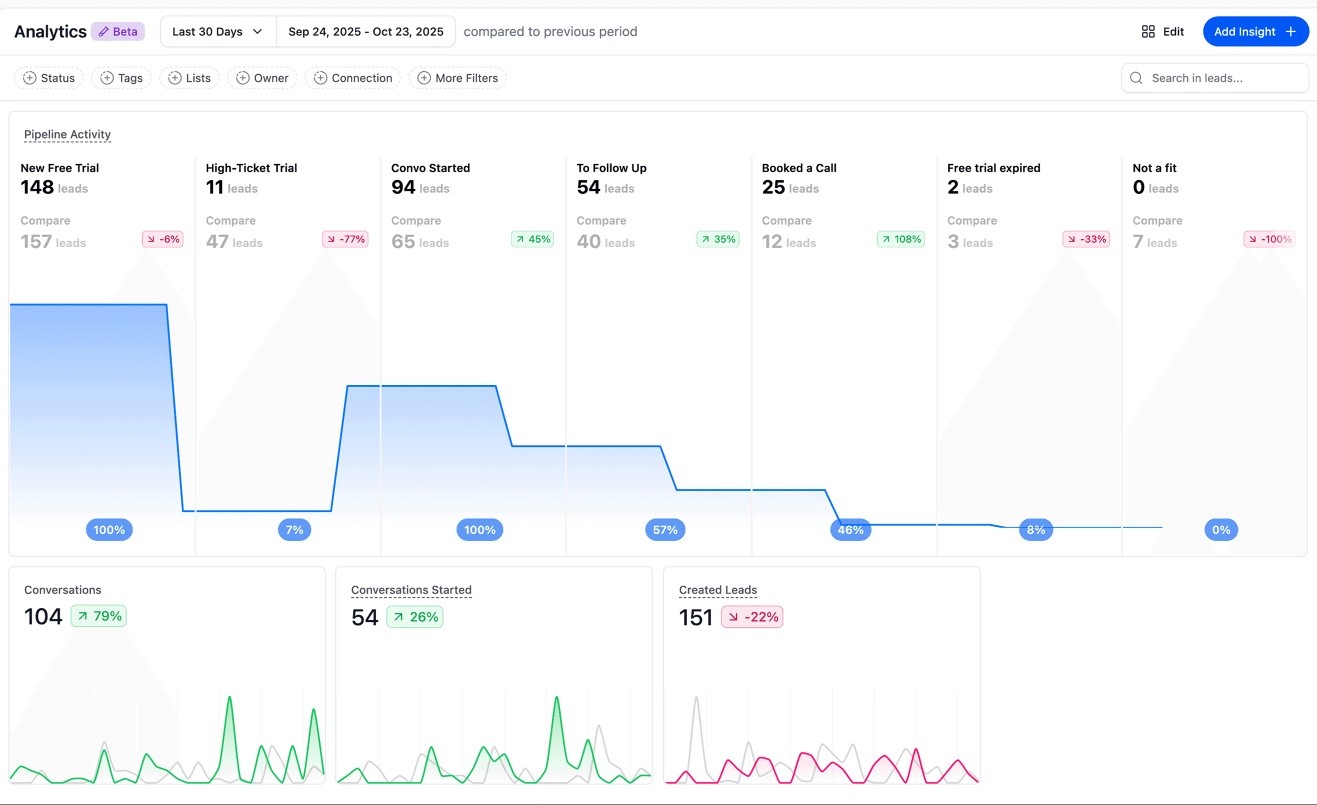Screen dimensions: 1317x805
Task: Click the 79% badge in Conversations
Action: click(99, 616)
